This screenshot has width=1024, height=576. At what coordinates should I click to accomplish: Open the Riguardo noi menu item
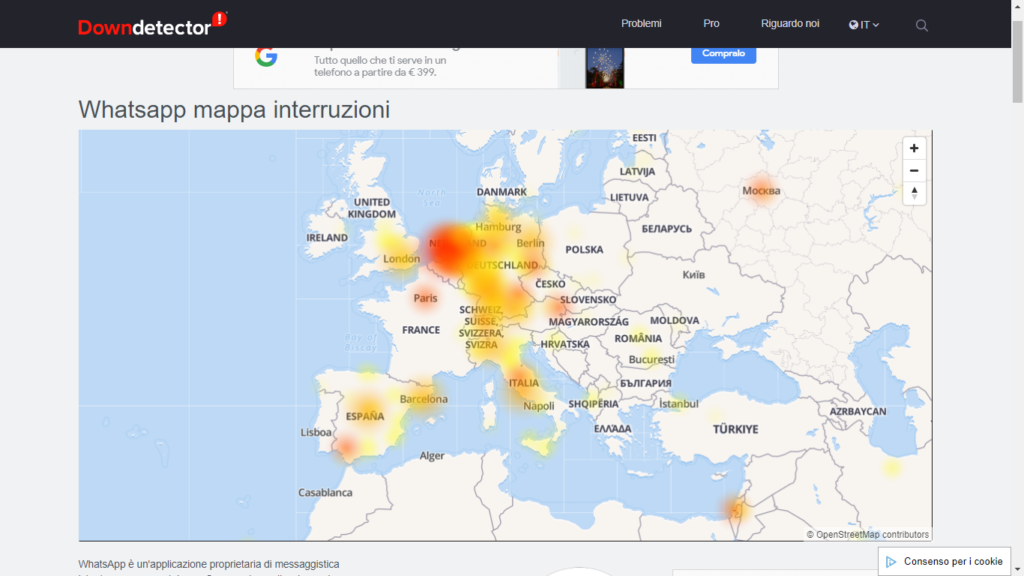coord(790,24)
